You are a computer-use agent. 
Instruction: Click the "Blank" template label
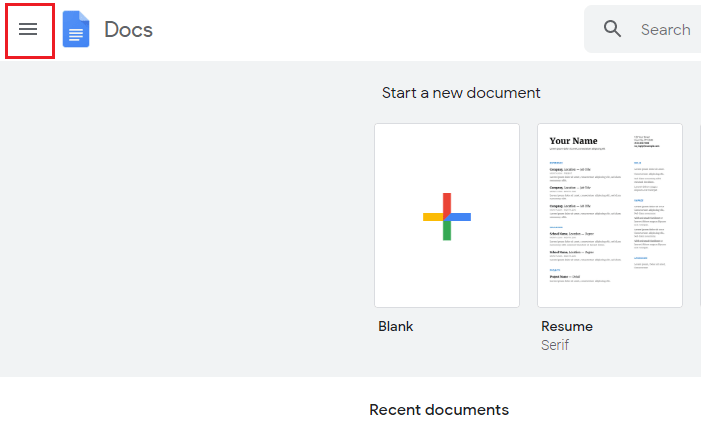tap(396, 326)
